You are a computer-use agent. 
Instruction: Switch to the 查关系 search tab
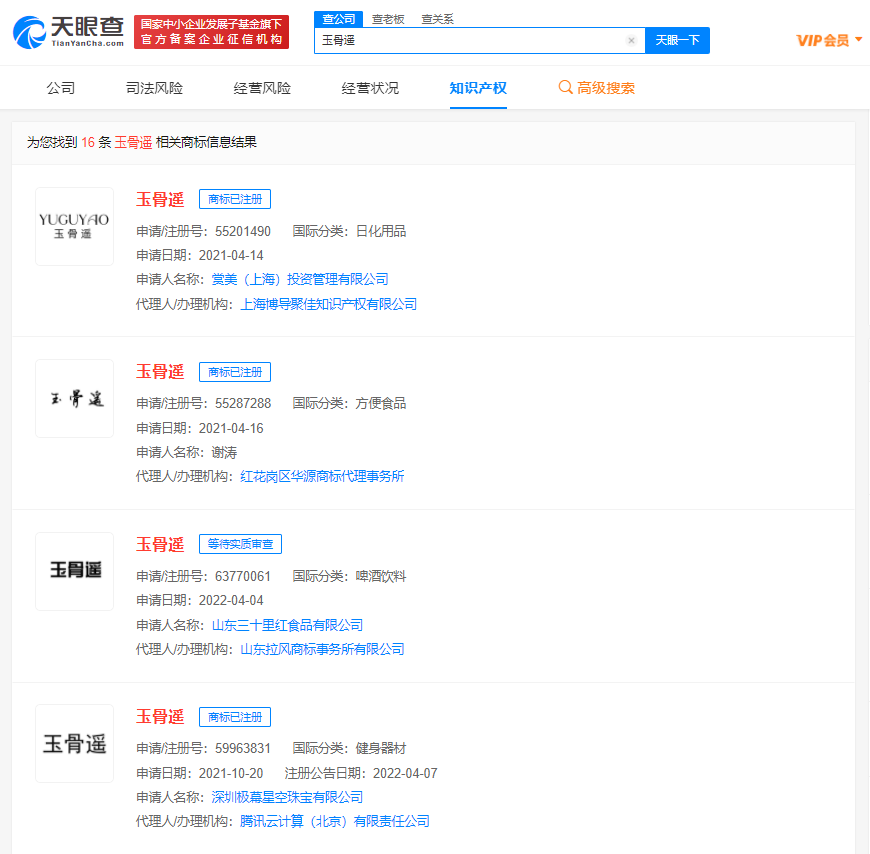pos(437,19)
